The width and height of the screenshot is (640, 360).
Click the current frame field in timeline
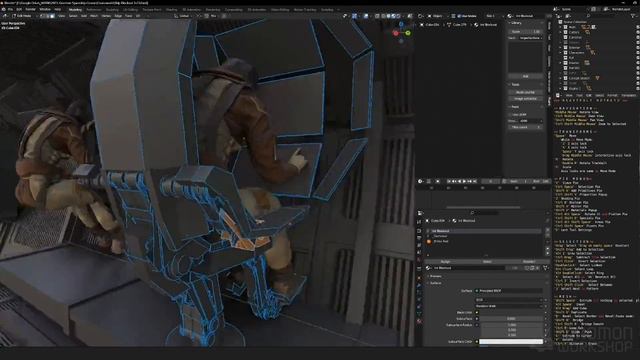[x=491, y=181]
